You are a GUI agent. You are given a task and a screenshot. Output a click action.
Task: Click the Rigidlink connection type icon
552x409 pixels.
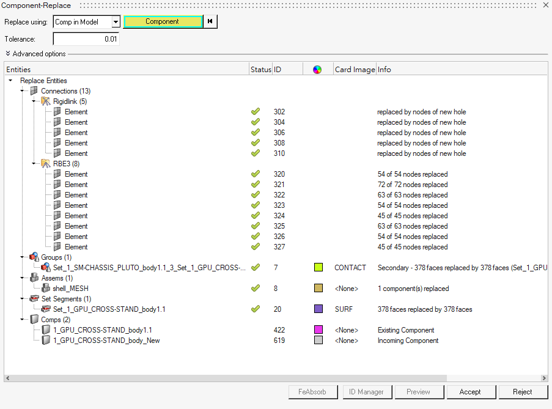[45, 101]
